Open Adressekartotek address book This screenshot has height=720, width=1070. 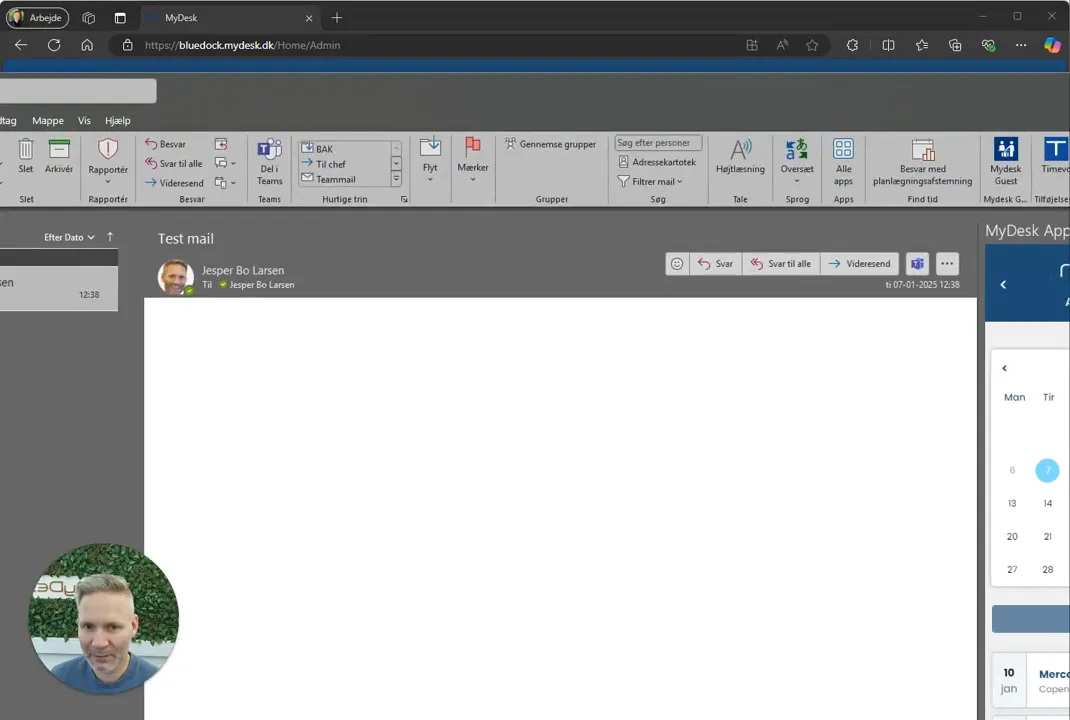tap(657, 162)
